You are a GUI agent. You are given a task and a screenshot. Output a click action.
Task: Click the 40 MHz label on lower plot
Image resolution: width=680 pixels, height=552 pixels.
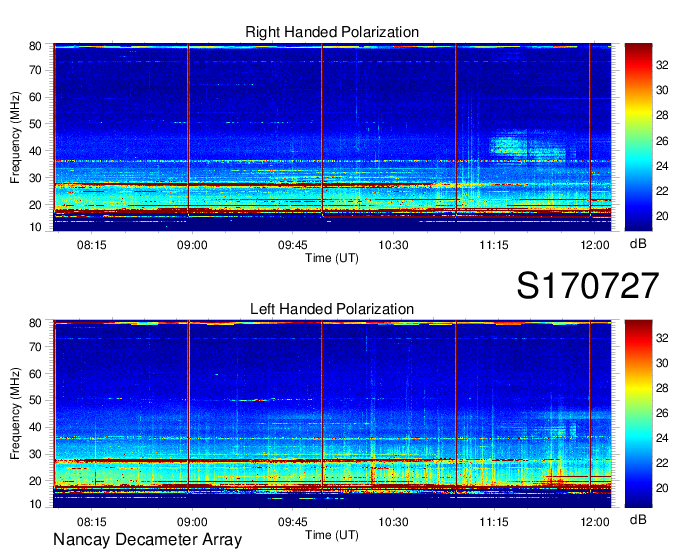point(35,427)
